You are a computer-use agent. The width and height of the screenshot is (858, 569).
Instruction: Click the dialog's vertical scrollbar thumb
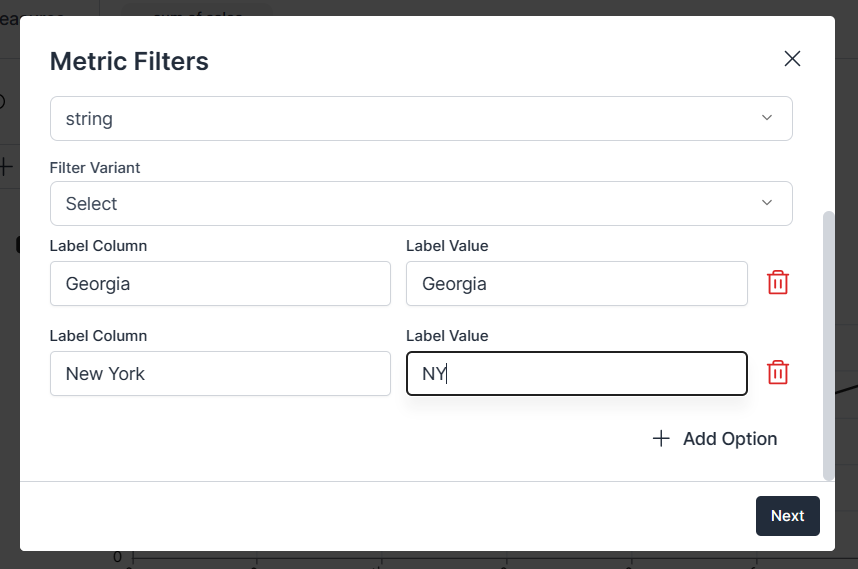(x=828, y=346)
